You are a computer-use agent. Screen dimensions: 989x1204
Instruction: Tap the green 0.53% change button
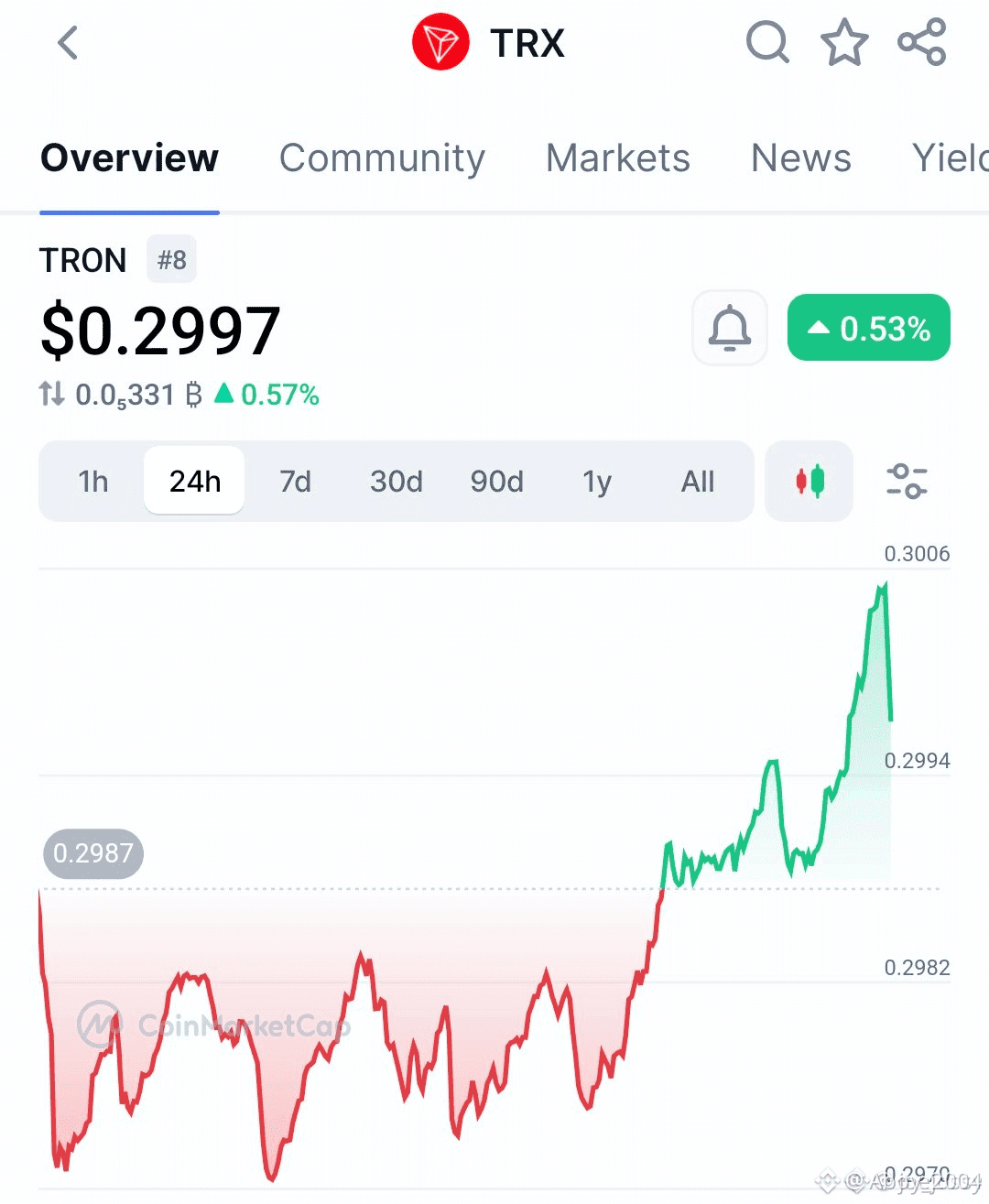click(869, 328)
